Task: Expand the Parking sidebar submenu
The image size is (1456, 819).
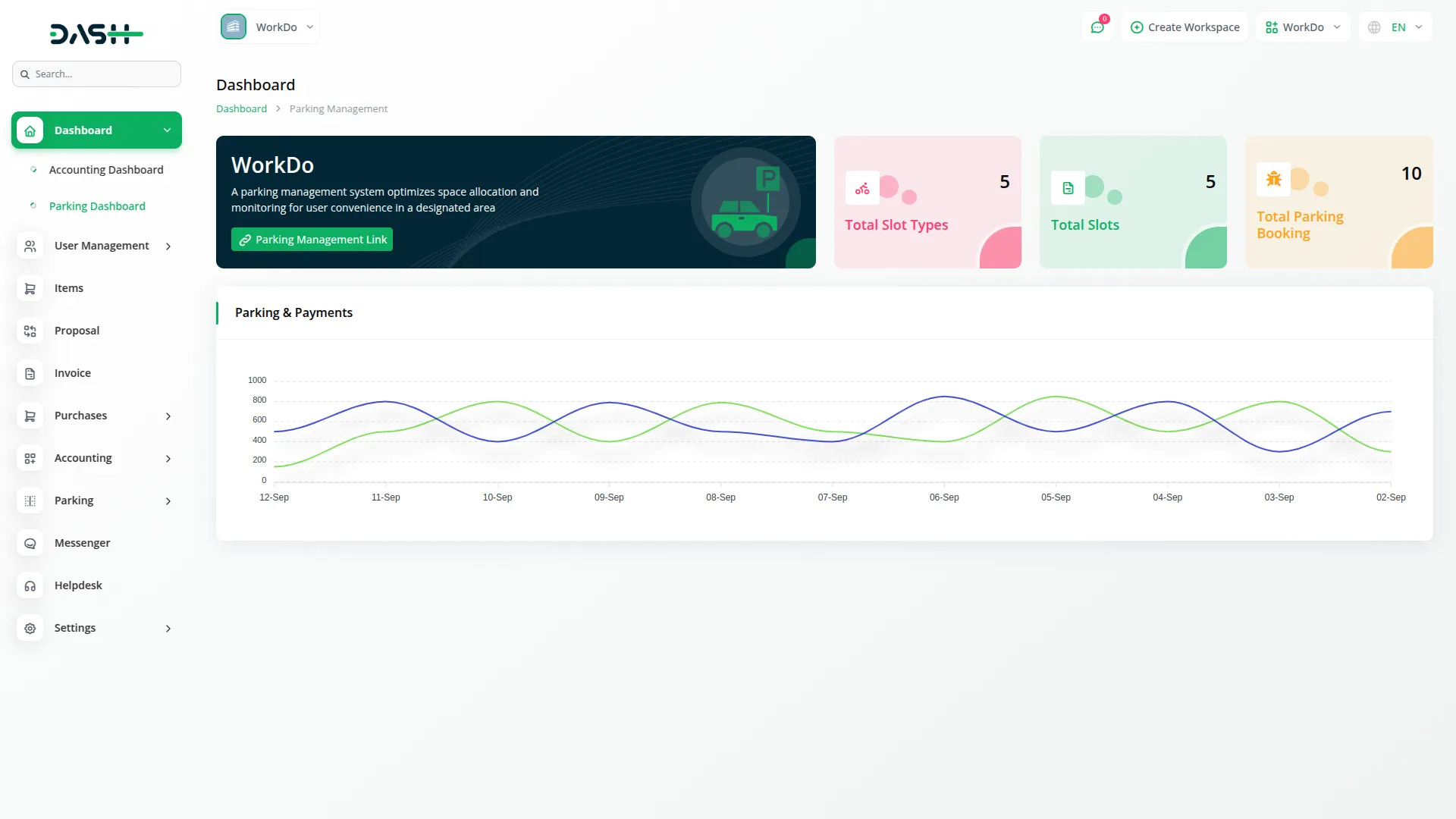Action: point(168,500)
